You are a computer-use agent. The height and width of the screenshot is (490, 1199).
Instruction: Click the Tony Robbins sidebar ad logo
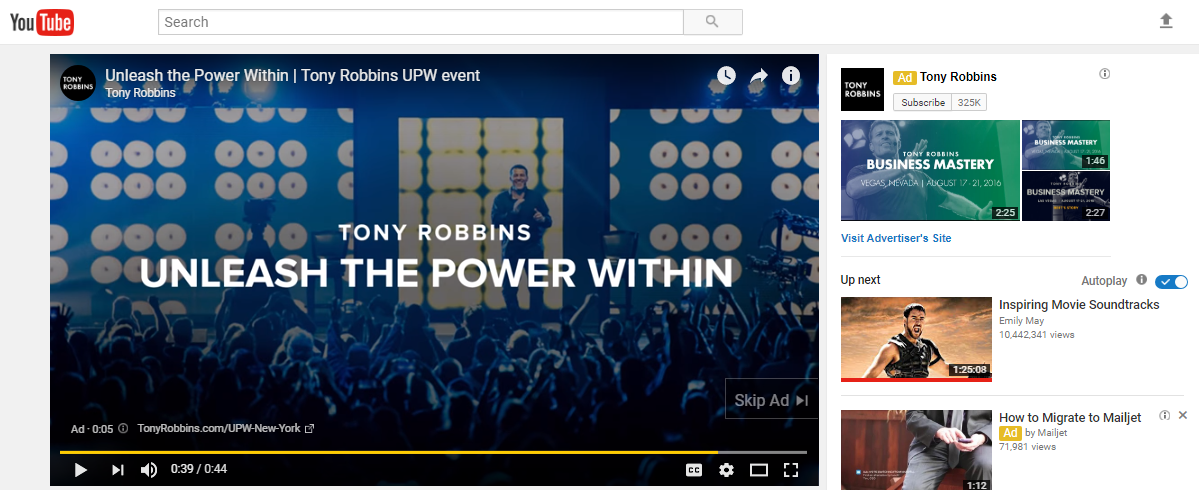click(862, 89)
